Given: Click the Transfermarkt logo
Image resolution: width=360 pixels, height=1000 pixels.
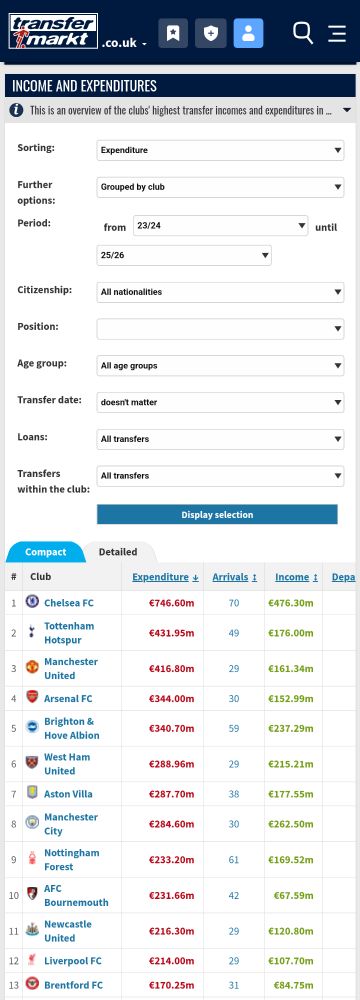Looking at the screenshot, I should 54,32.
